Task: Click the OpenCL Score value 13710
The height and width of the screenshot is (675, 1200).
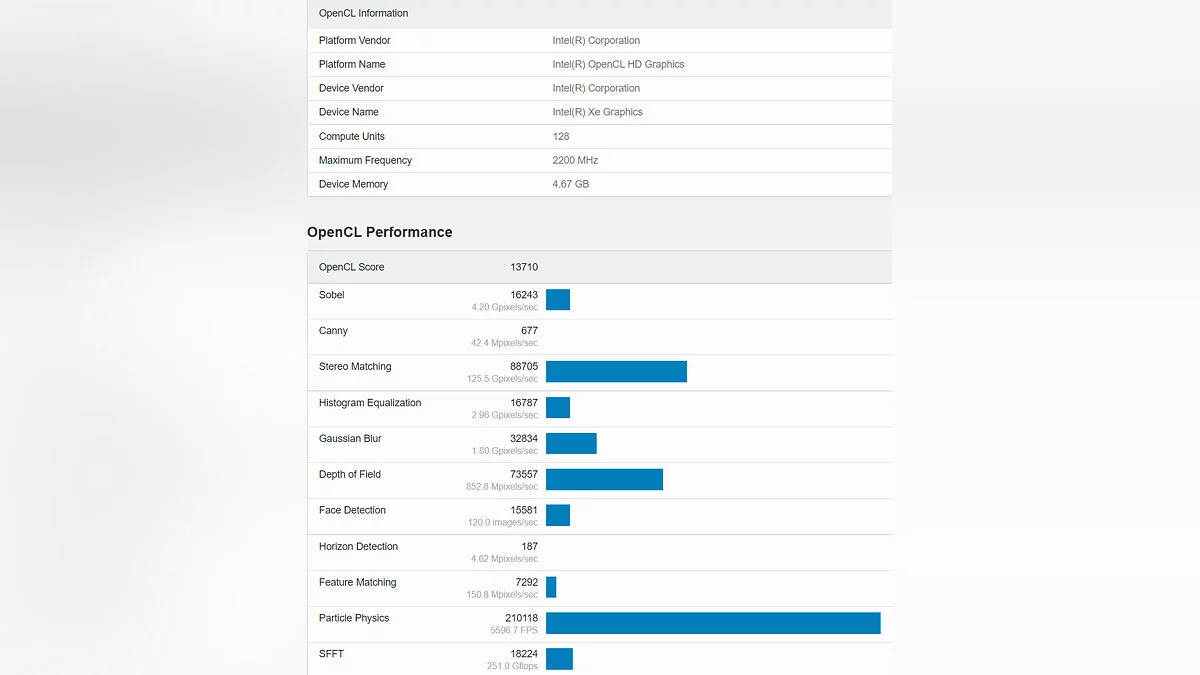Action: coord(524,267)
